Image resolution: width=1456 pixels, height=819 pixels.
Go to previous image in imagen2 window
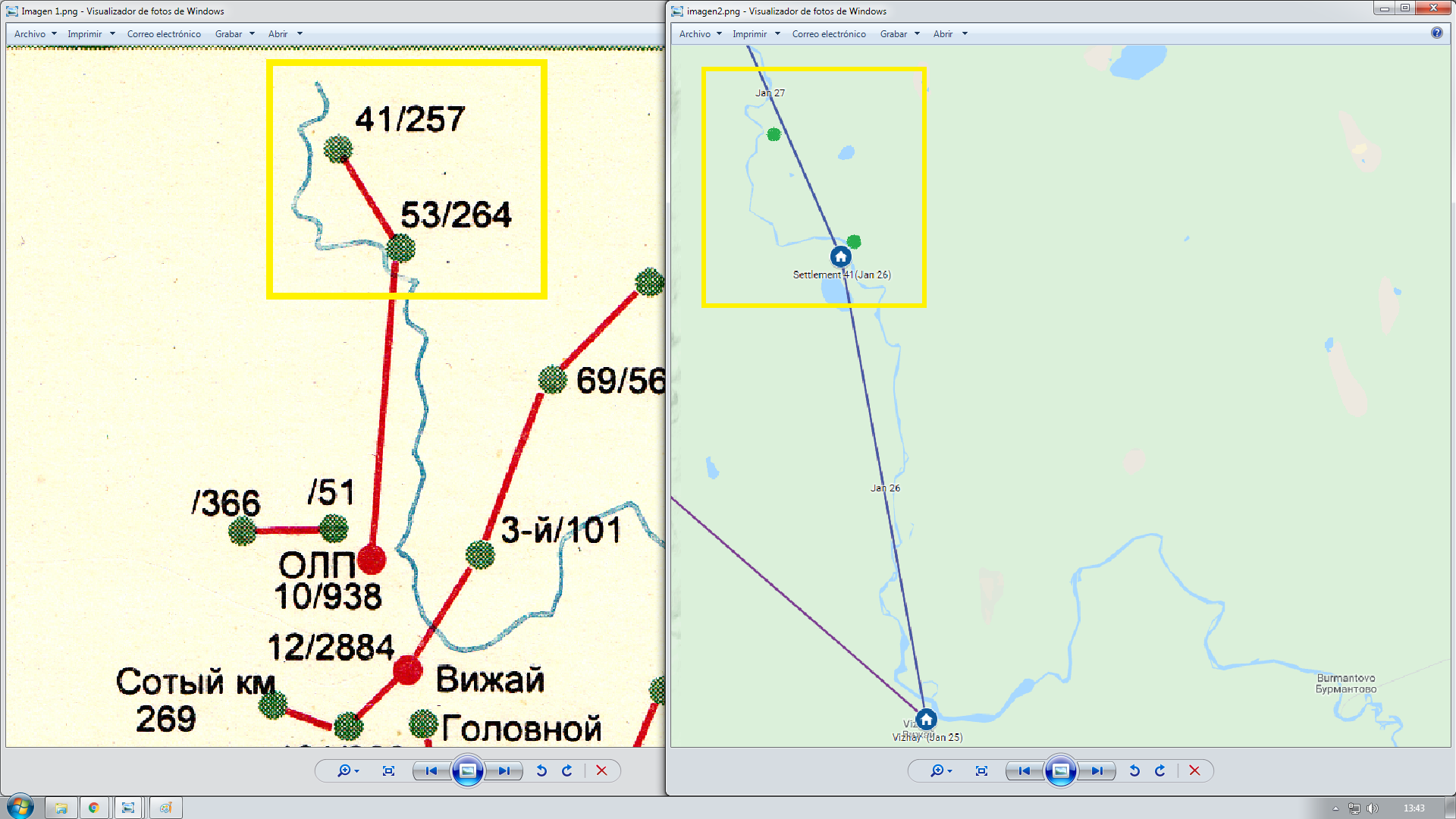[x=1025, y=770]
